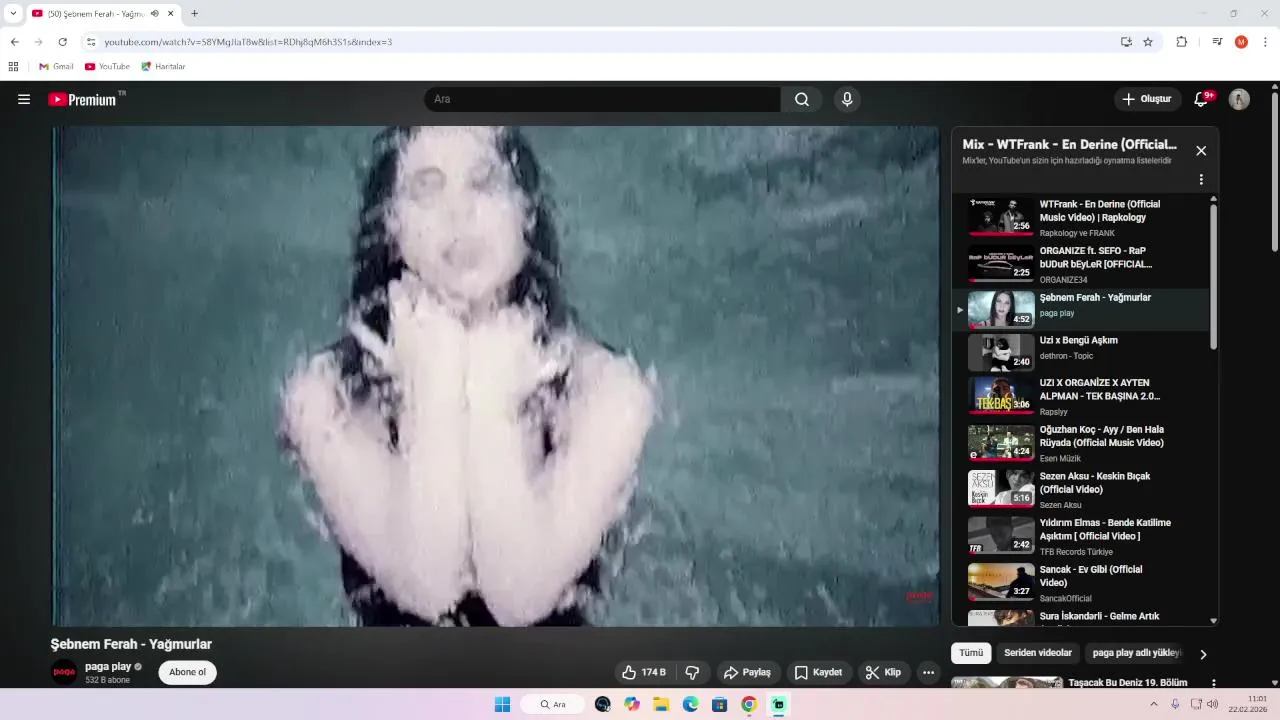Play Yıldırım Elmas - Bende Katilime item
Viewport: 1280px width, 720px height.
click(1080, 536)
